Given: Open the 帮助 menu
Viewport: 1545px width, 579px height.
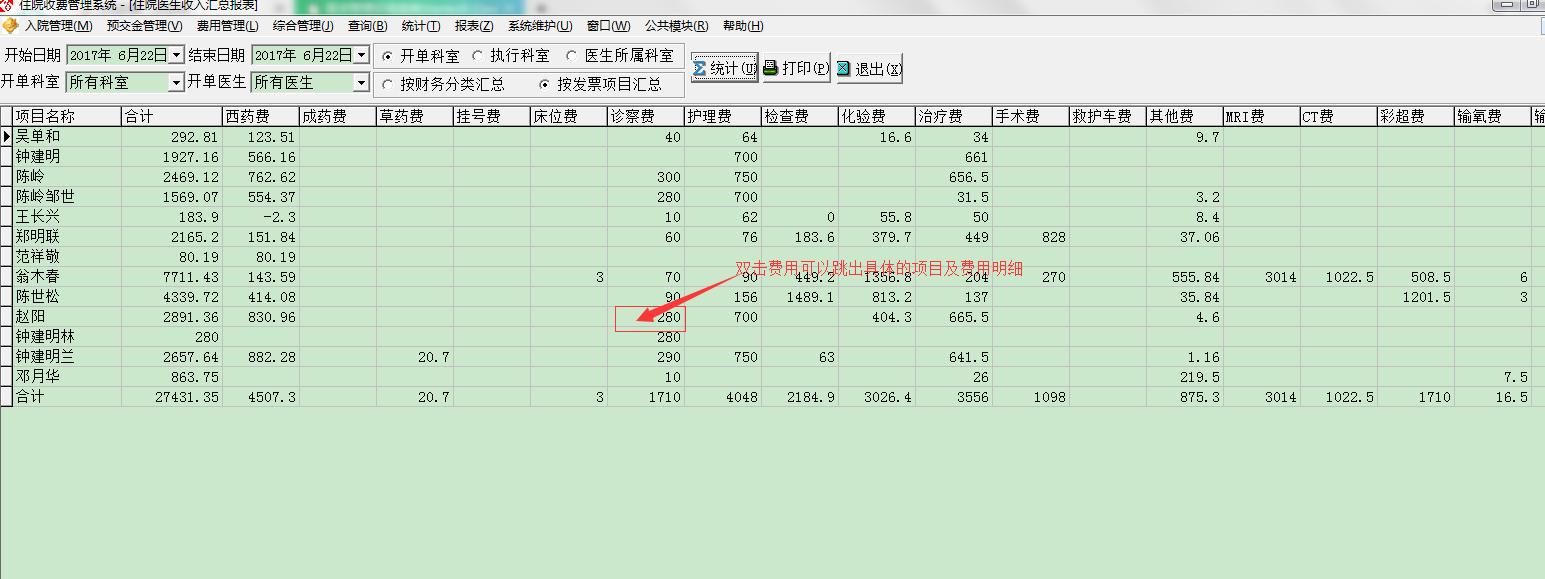Looking at the screenshot, I should point(742,26).
